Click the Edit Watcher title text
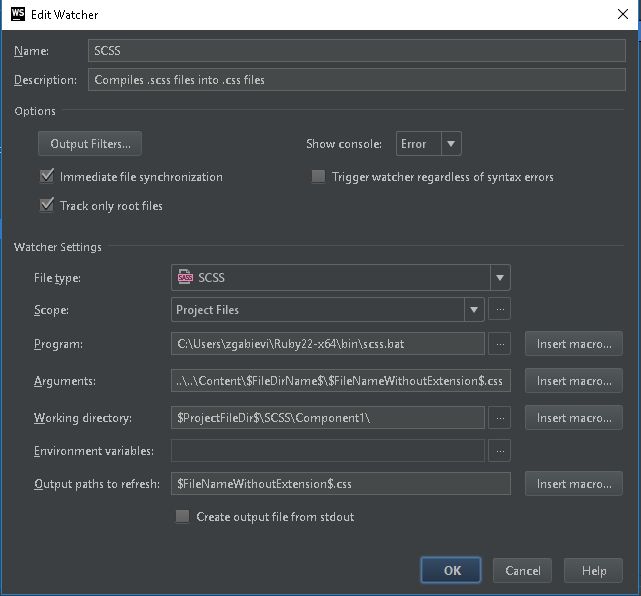 pyautogui.click(x=65, y=15)
